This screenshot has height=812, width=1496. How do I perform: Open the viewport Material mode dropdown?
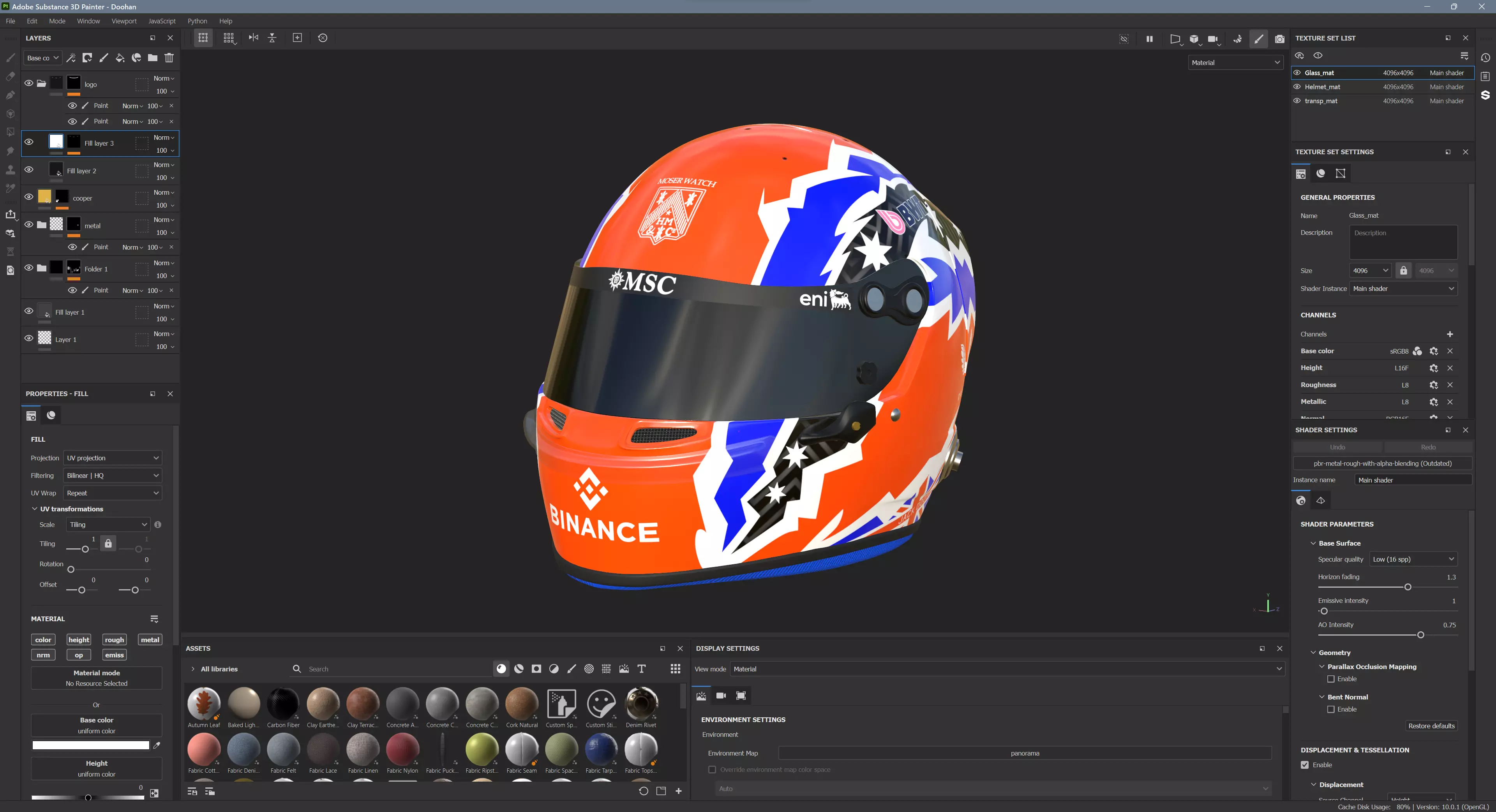pos(1235,63)
